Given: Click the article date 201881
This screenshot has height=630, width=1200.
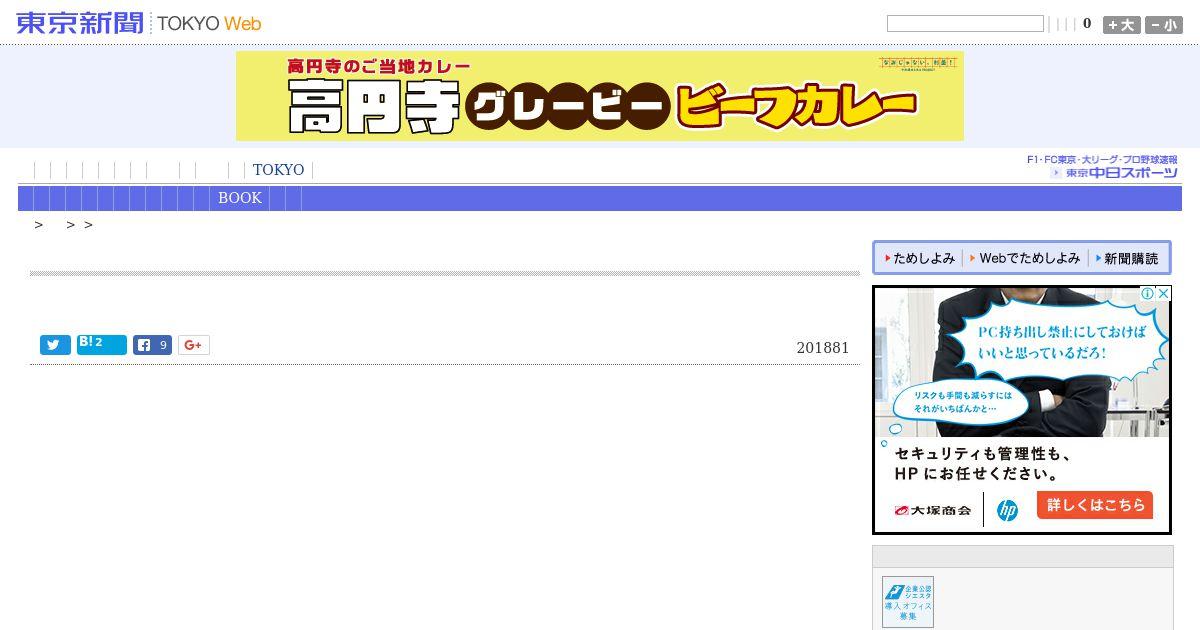Looking at the screenshot, I should pos(823,348).
